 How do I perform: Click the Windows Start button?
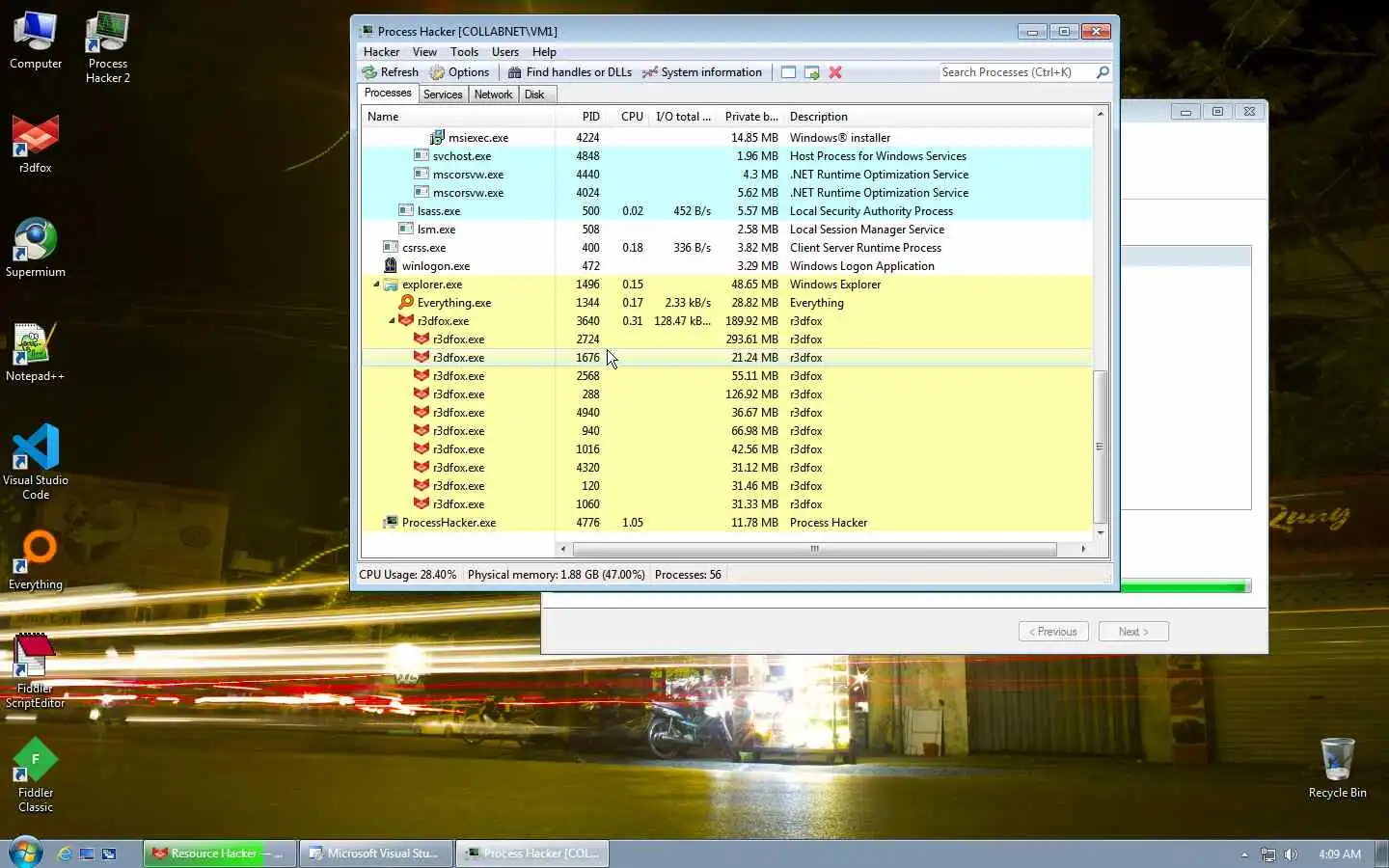(x=25, y=853)
